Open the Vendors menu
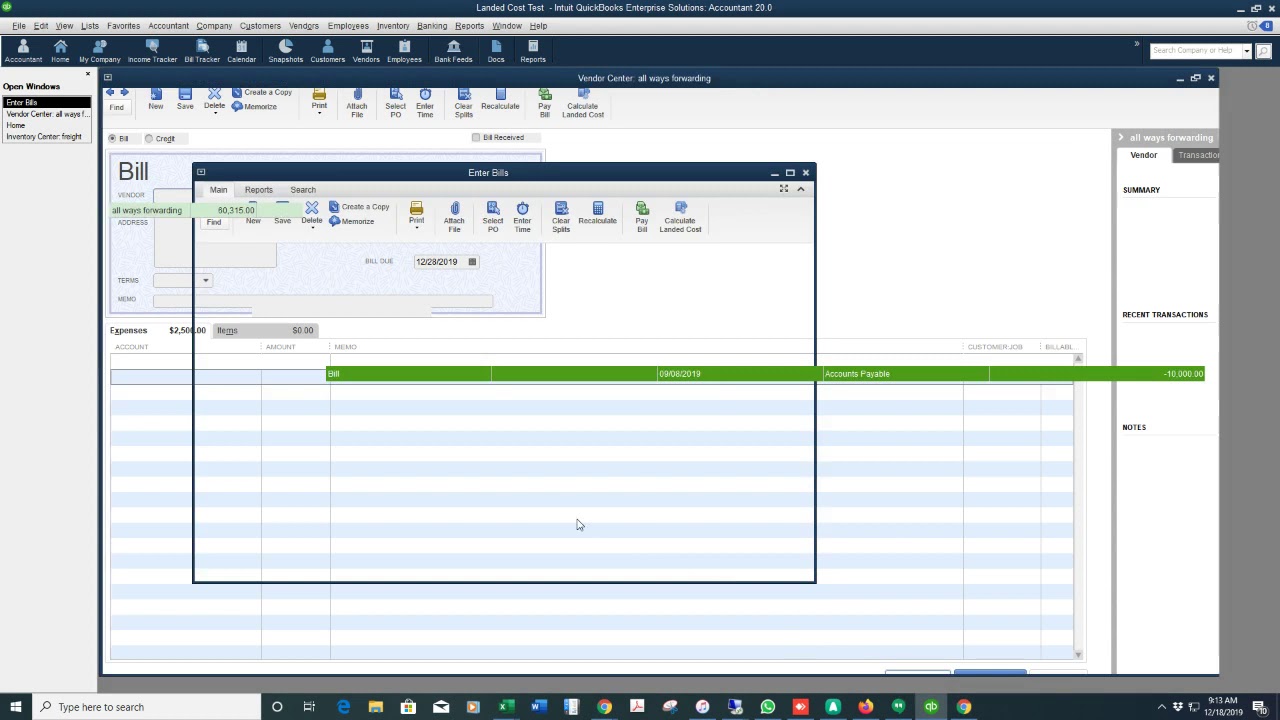 coord(304,25)
